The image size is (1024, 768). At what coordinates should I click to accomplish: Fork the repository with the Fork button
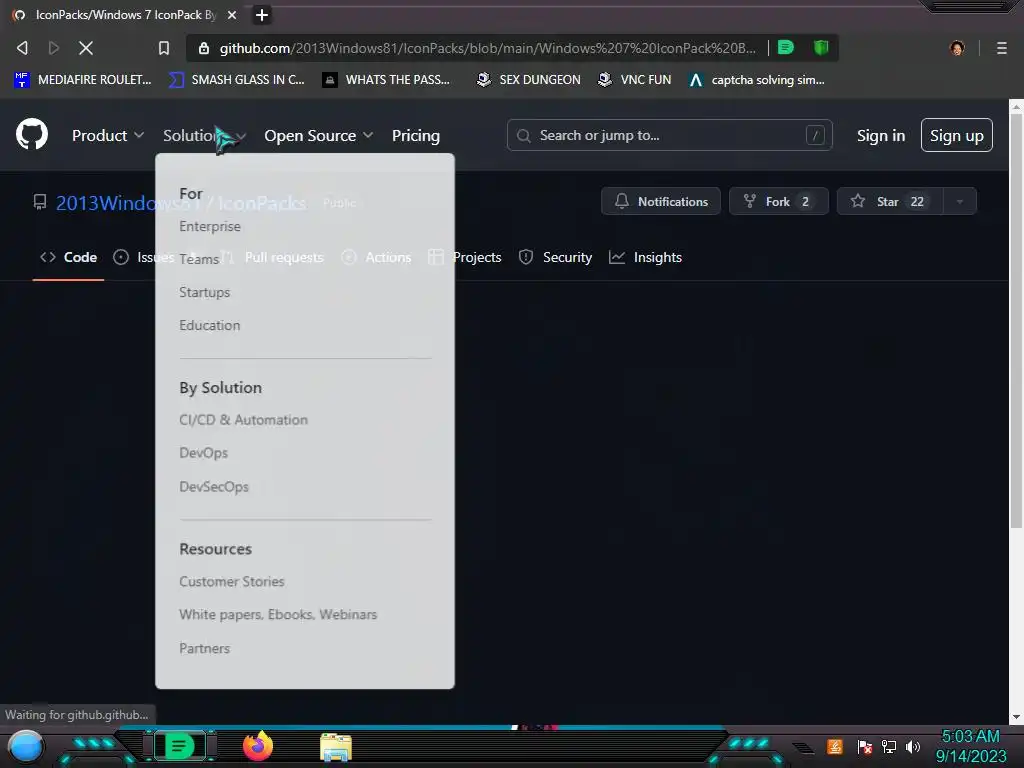point(778,201)
